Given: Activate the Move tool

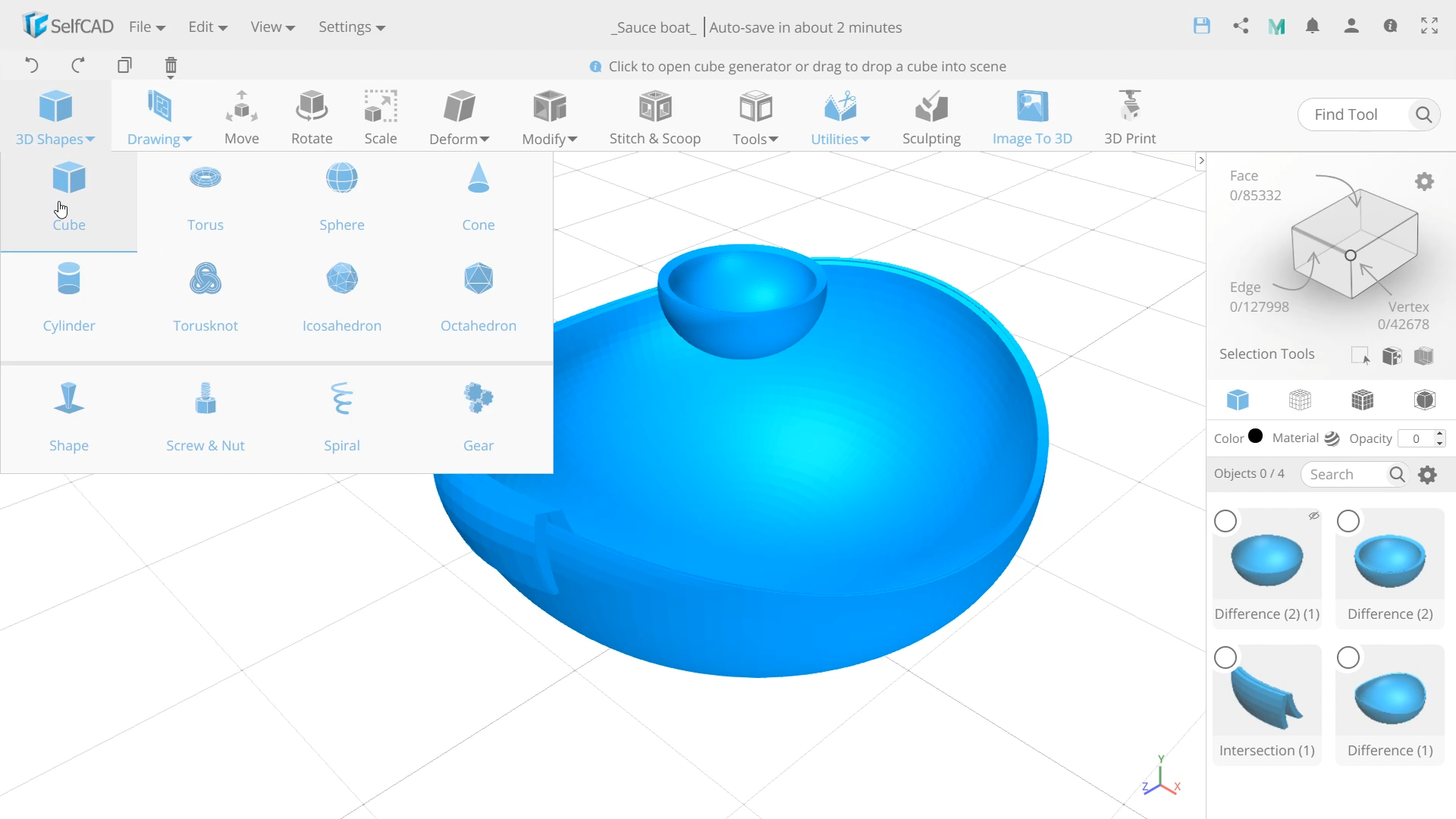Looking at the screenshot, I should (x=242, y=118).
